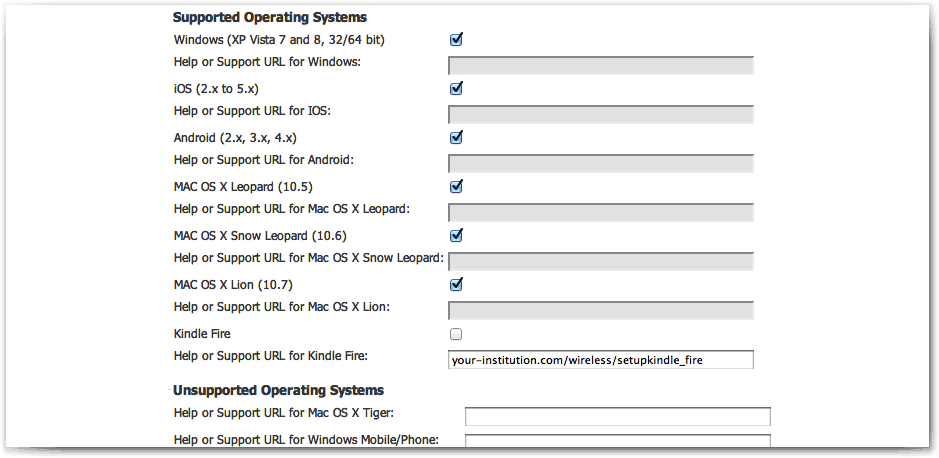Click the Mac OS X Snow Leopard URL field
The width and height of the screenshot is (939, 458).
(x=601, y=262)
